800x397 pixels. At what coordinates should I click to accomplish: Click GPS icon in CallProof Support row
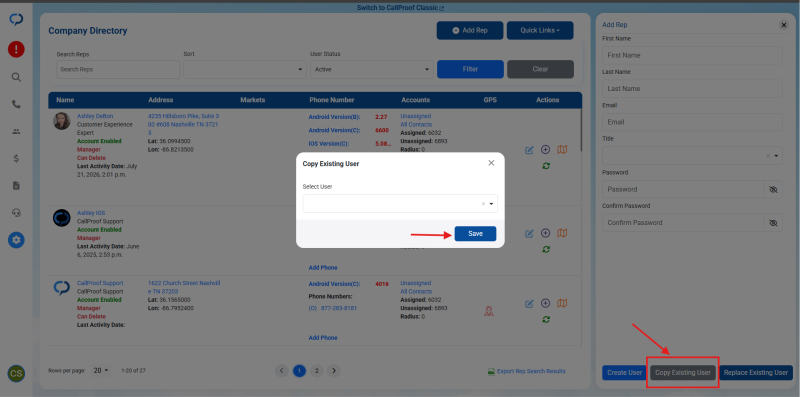(489, 311)
